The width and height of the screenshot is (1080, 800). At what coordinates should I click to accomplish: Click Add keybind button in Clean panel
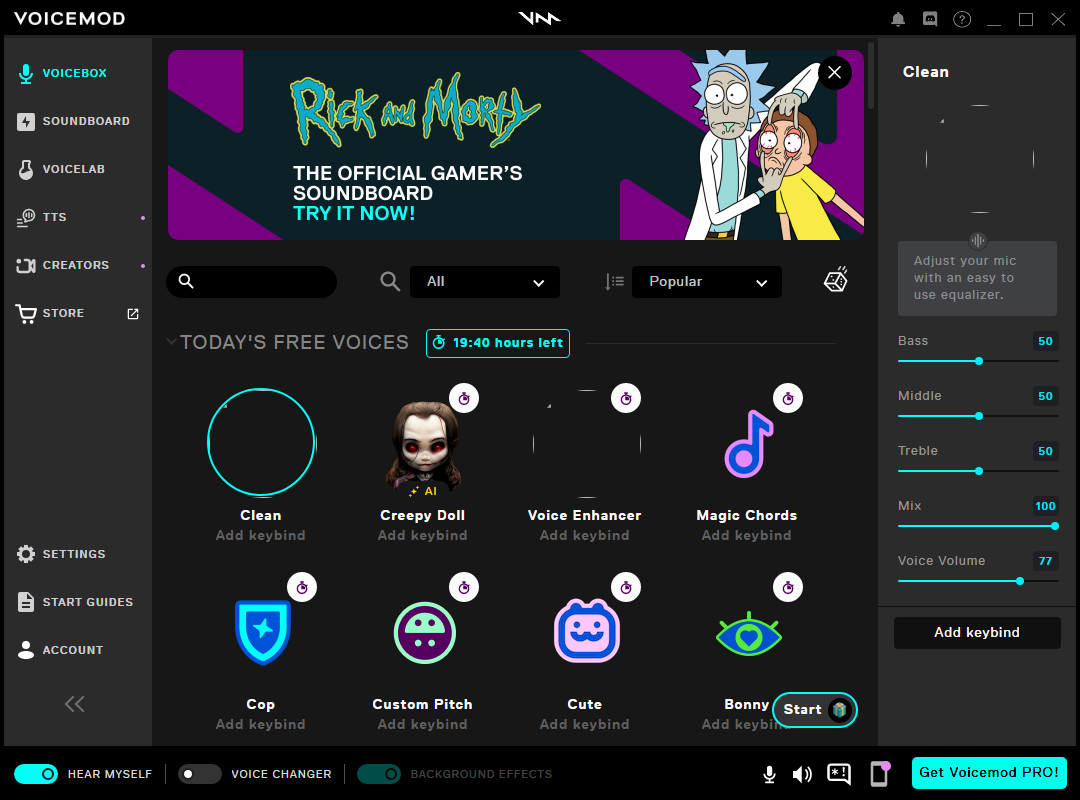pos(977,633)
